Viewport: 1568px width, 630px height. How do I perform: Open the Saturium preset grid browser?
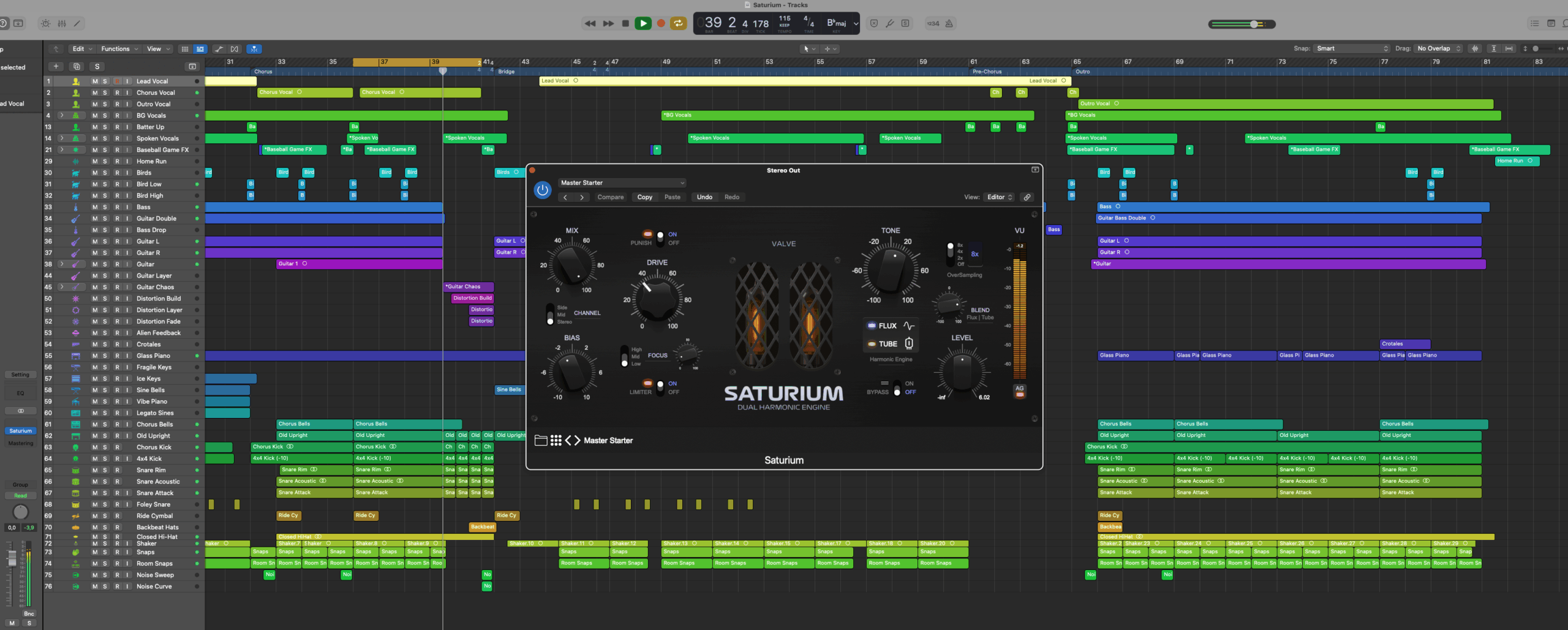(x=556, y=441)
